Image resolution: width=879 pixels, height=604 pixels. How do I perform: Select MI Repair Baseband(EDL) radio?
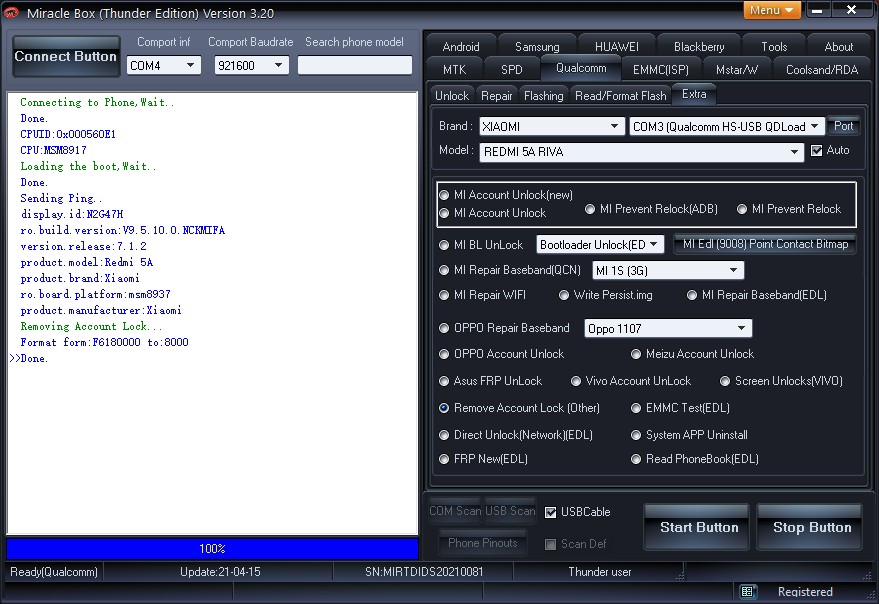point(692,295)
